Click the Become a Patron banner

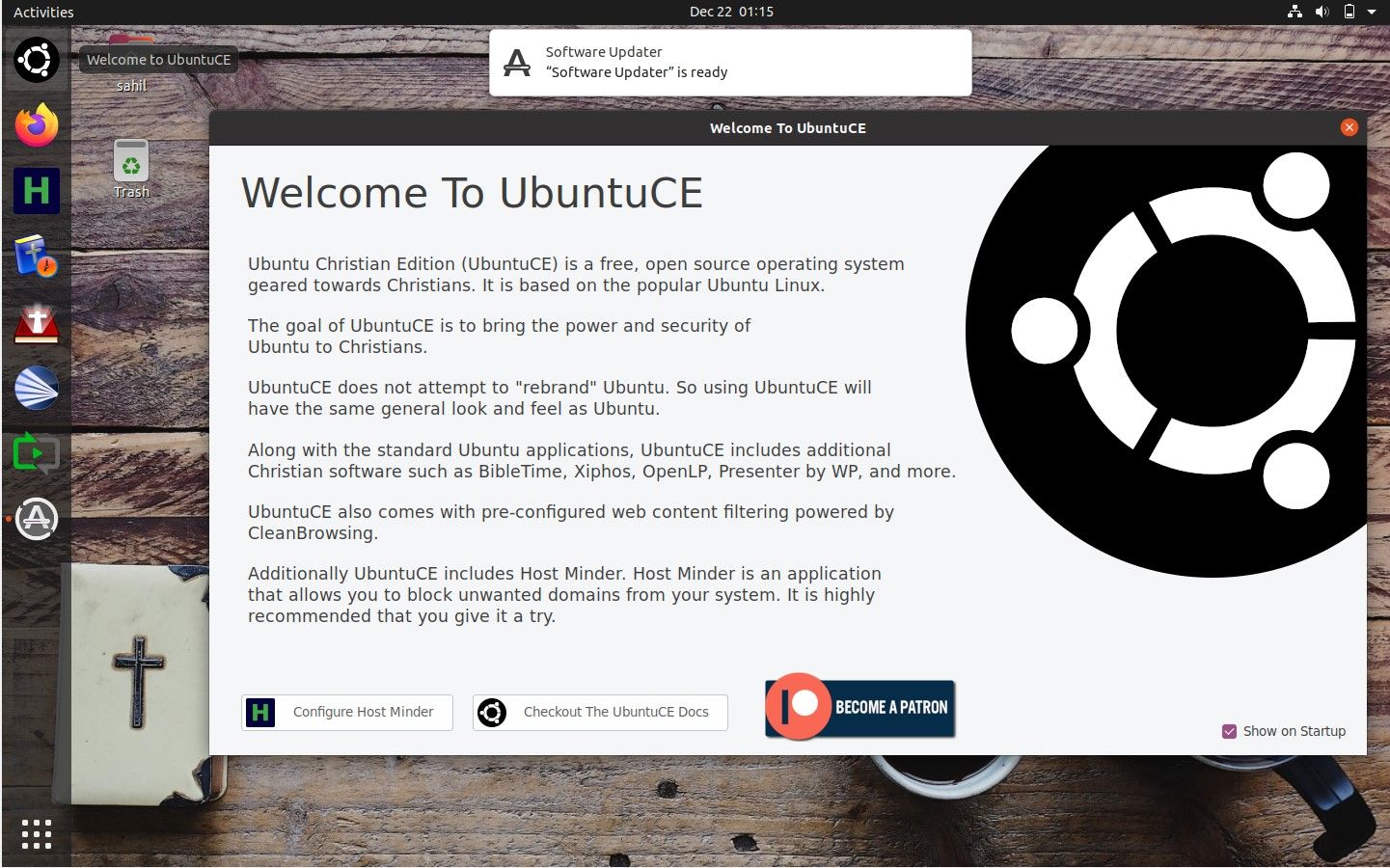(x=859, y=707)
